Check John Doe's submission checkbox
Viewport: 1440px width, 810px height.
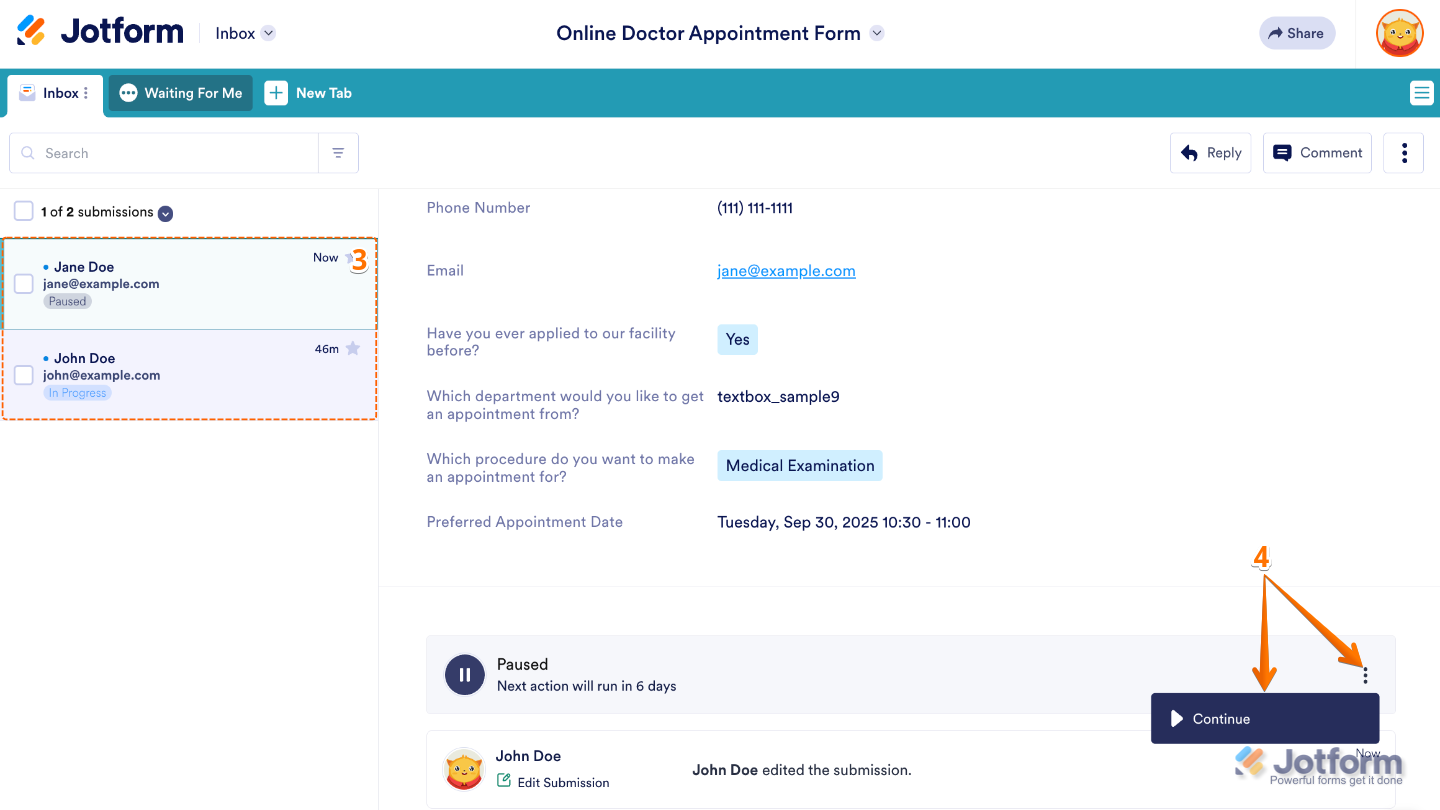tap(23, 375)
